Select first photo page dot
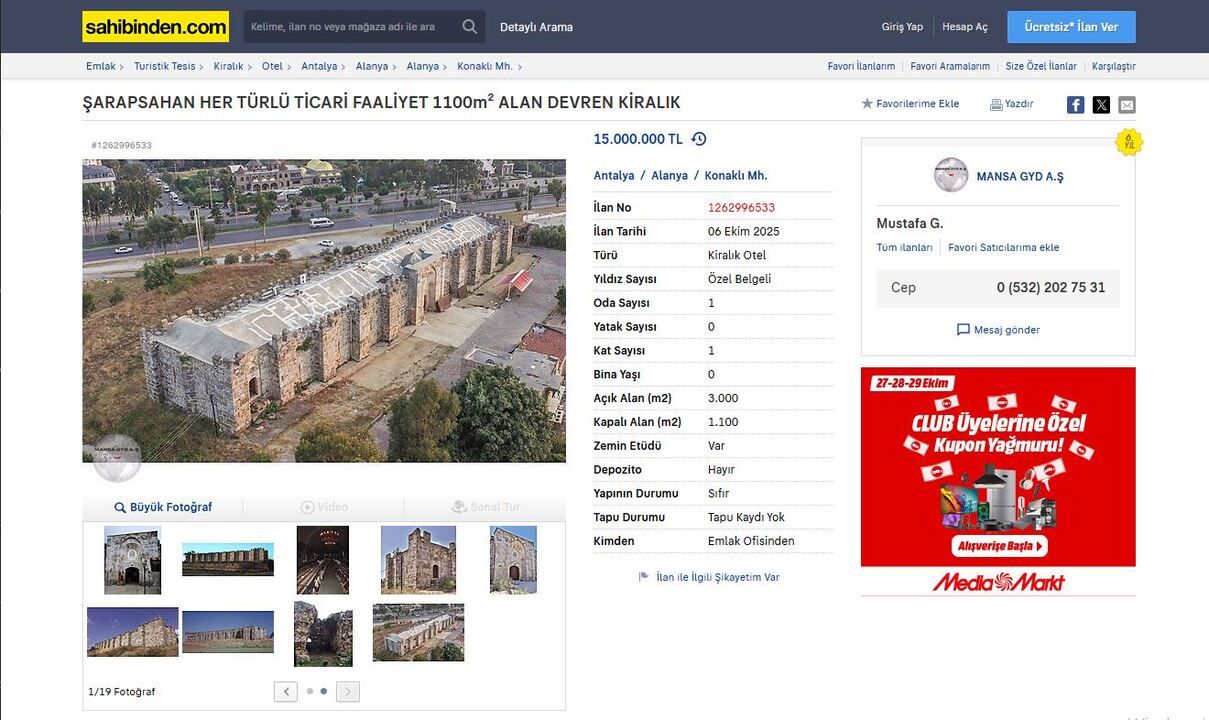The height and width of the screenshot is (720, 1209). [310, 691]
